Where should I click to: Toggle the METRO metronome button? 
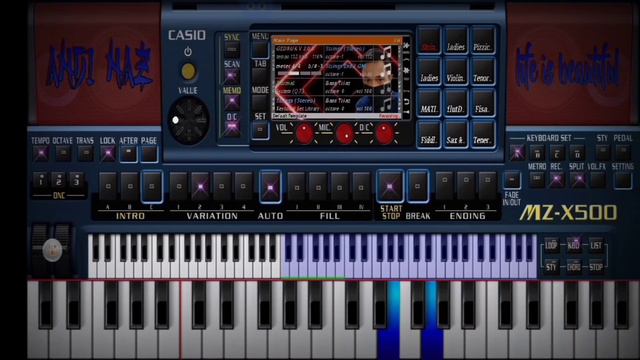pyautogui.click(x=536, y=180)
